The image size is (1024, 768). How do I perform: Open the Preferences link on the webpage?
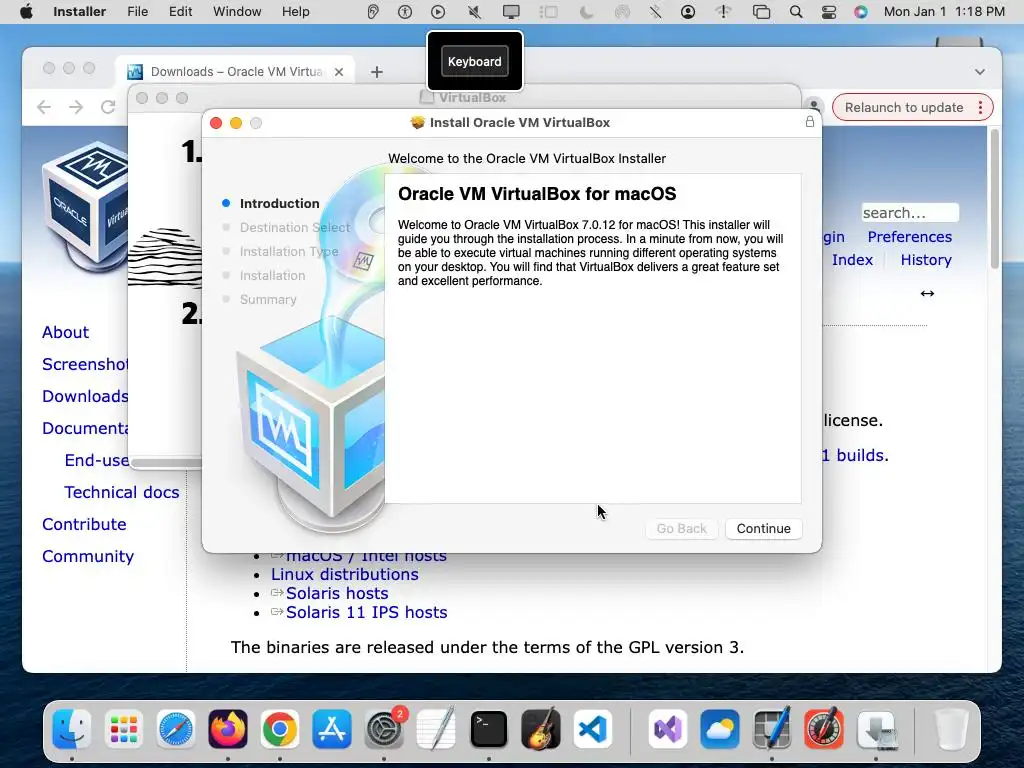[910, 237]
